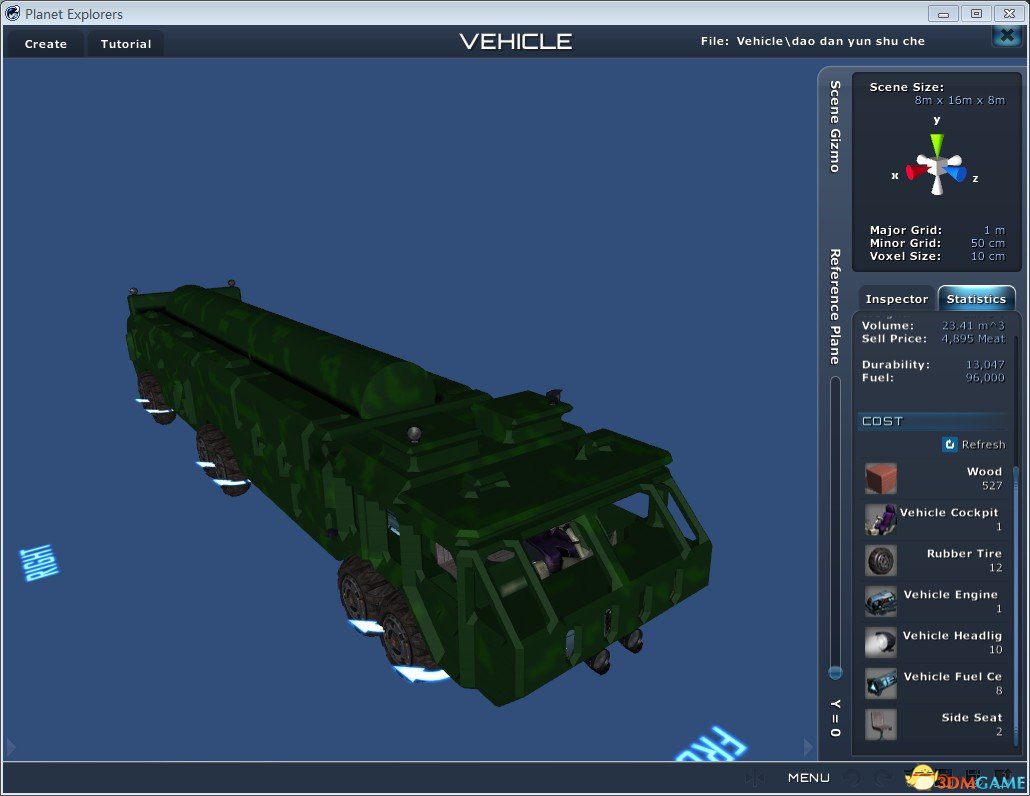The image size is (1030, 796).
Task: Click the Rubber Tire part icon
Action: [881, 560]
